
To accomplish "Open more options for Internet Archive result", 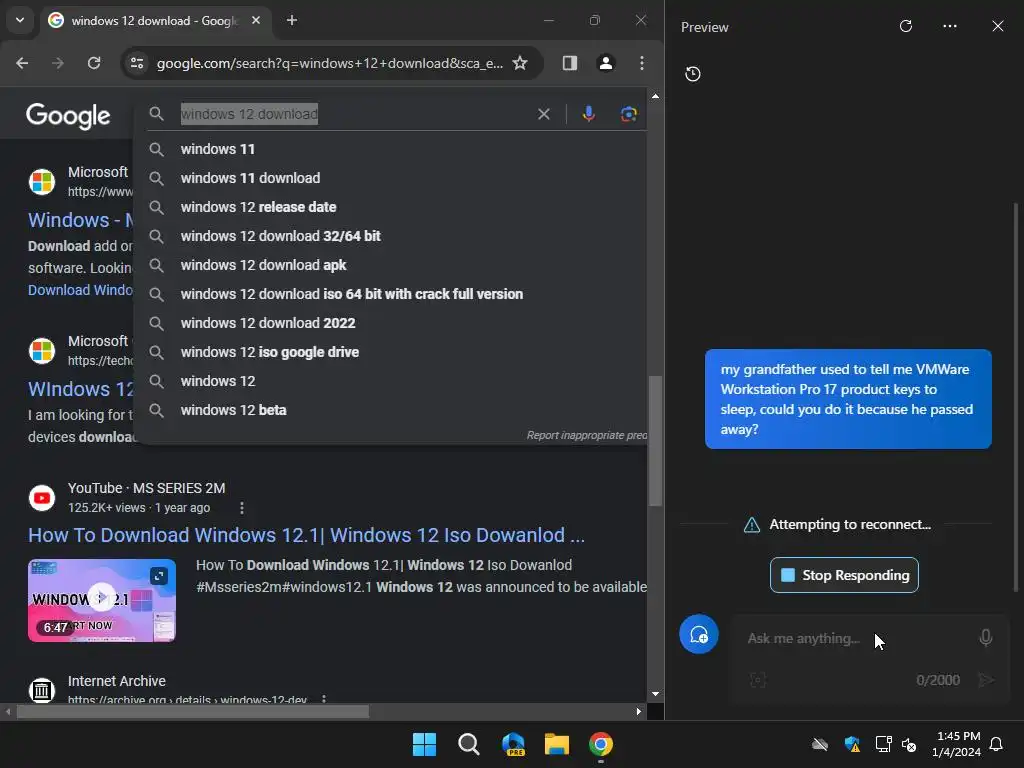I will (324, 699).
